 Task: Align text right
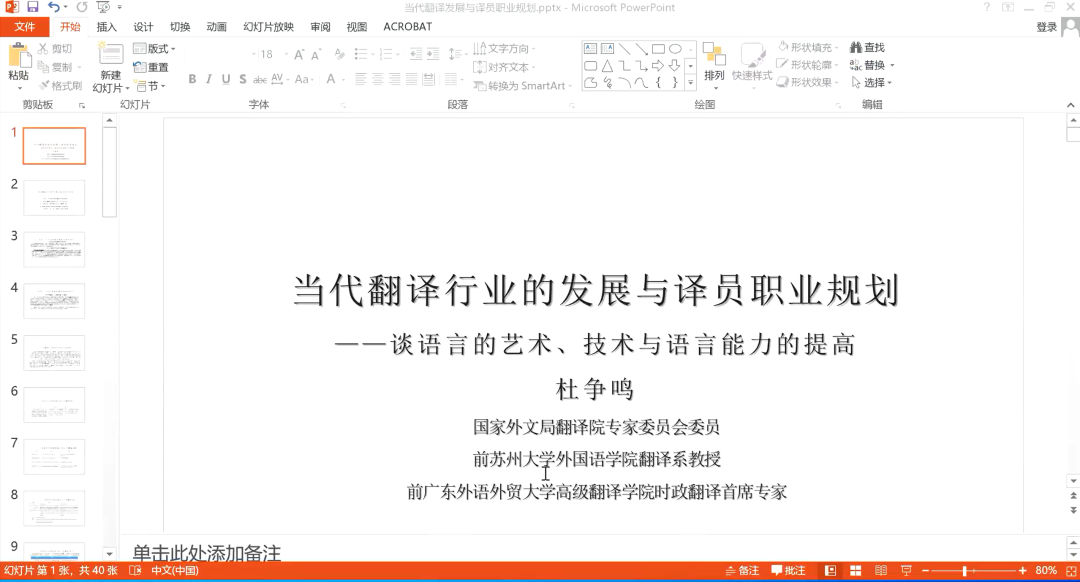click(394, 79)
